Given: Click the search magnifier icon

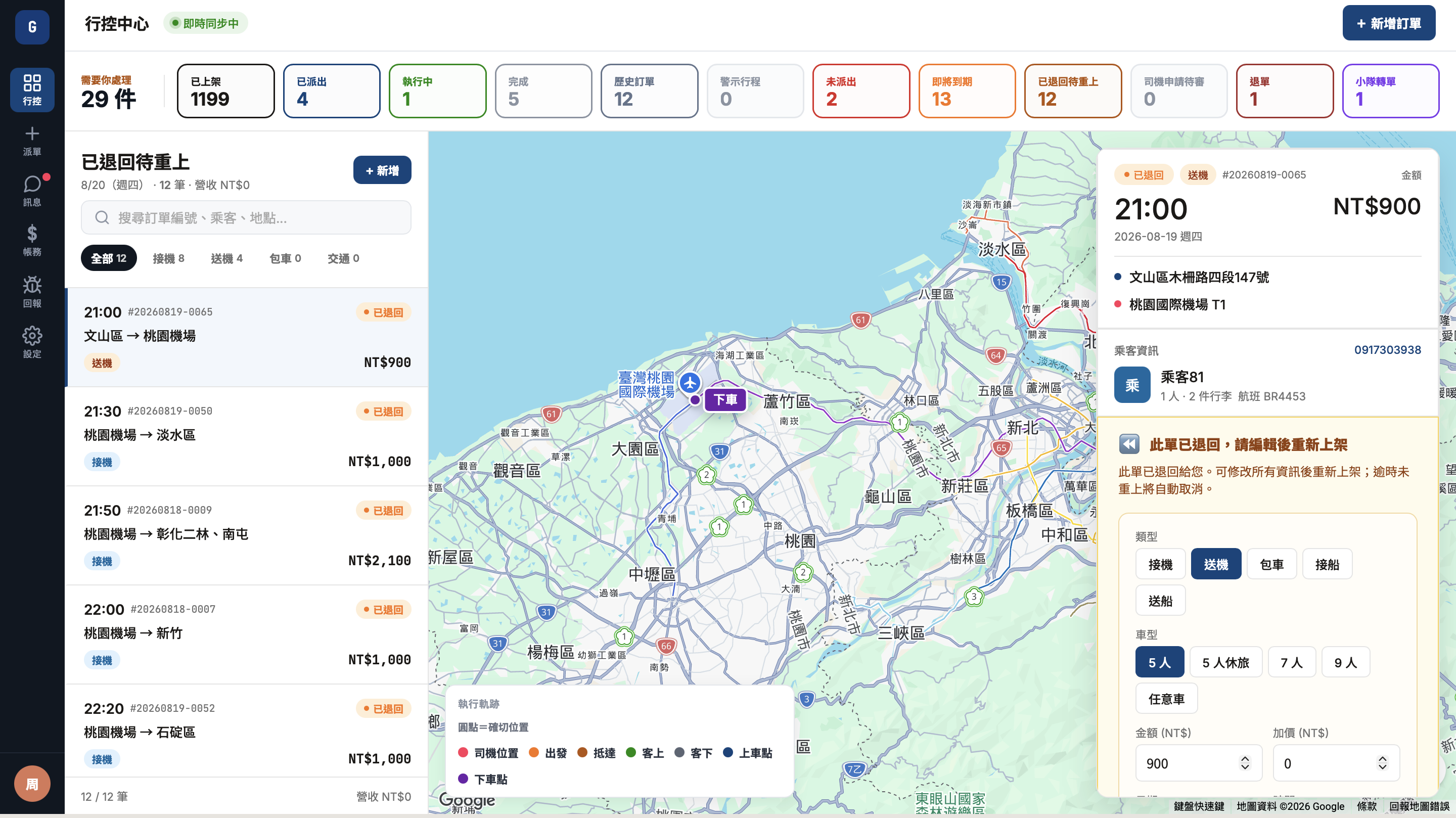Looking at the screenshot, I should point(102,217).
